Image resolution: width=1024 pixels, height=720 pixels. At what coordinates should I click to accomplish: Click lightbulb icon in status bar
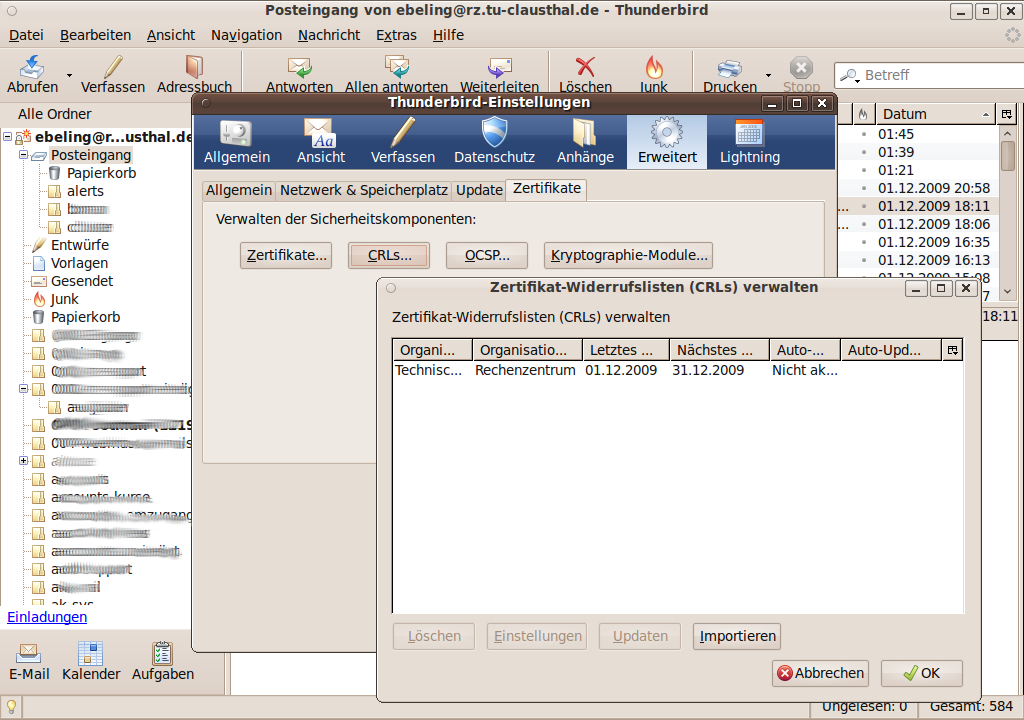point(12,708)
